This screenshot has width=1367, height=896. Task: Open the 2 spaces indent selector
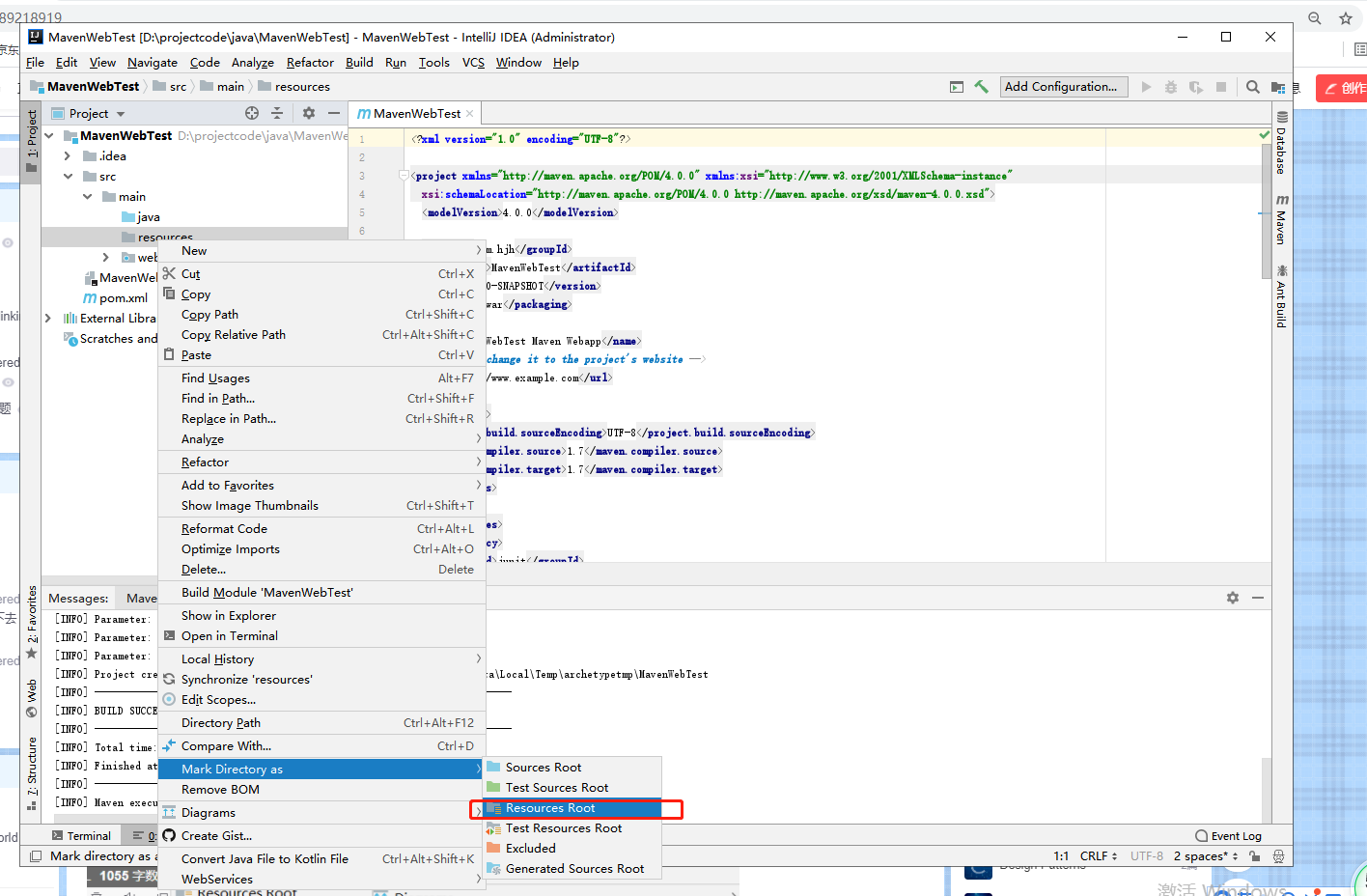(x=1206, y=856)
